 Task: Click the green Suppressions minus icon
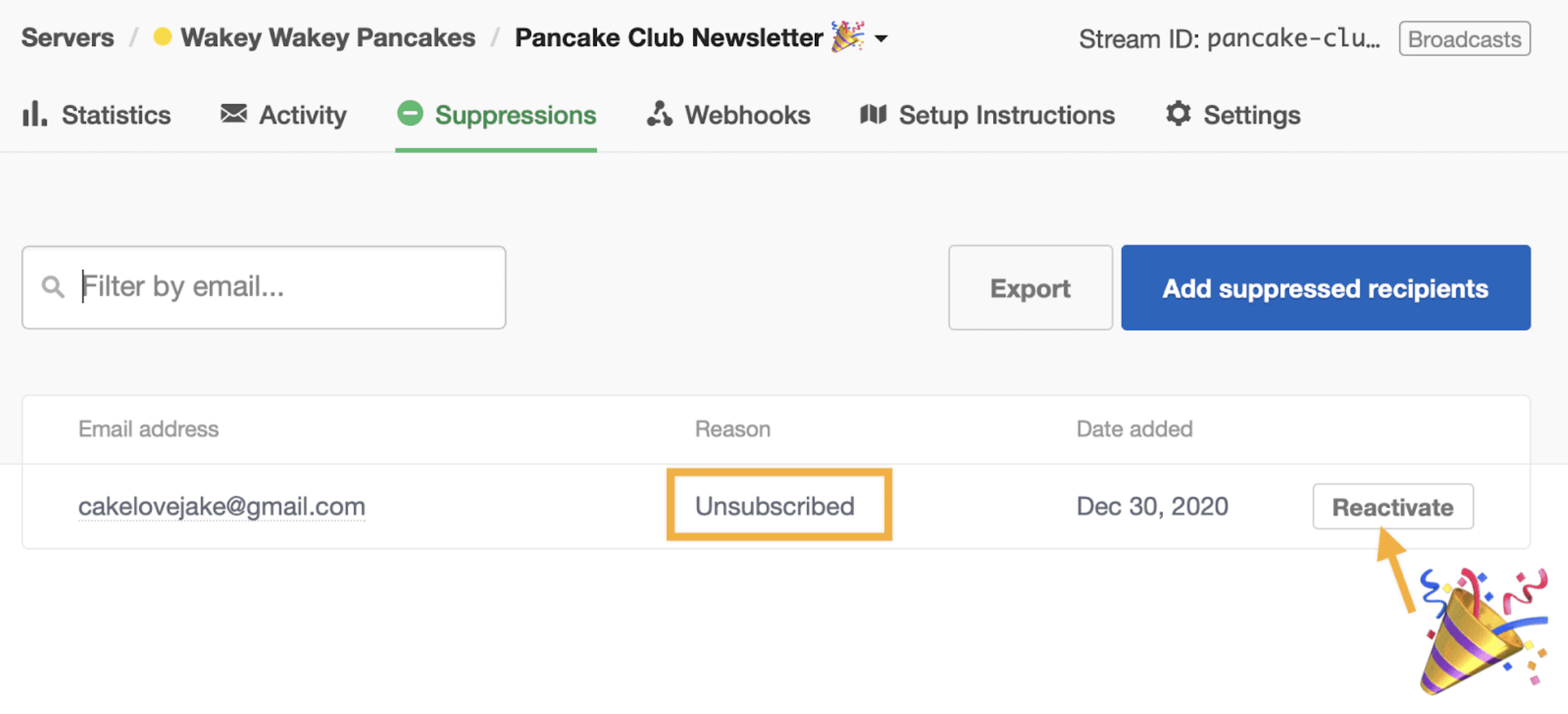tap(410, 114)
